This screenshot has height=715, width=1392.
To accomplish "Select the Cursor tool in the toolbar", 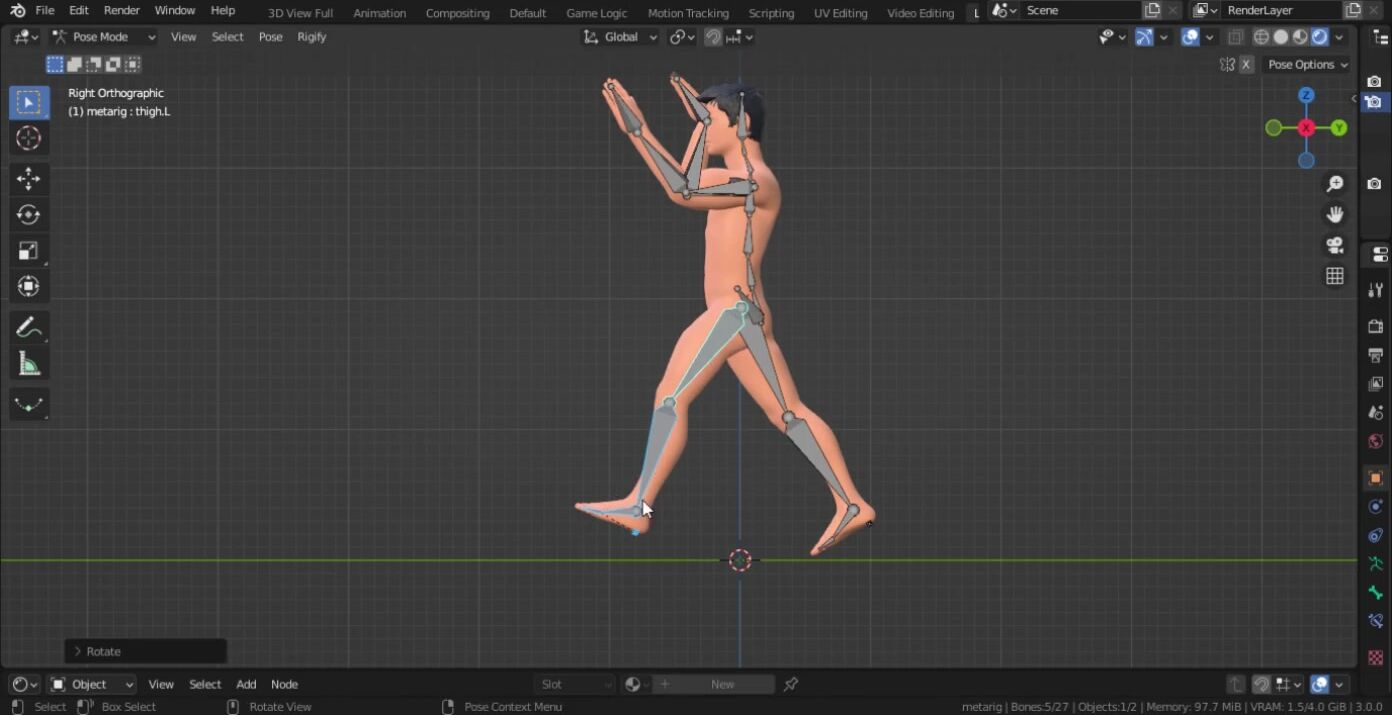I will [x=28, y=138].
